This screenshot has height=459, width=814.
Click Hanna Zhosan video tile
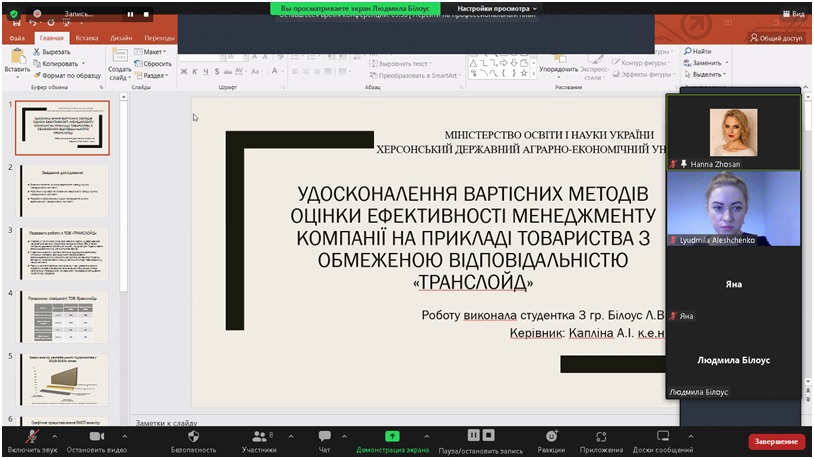[x=733, y=132]
